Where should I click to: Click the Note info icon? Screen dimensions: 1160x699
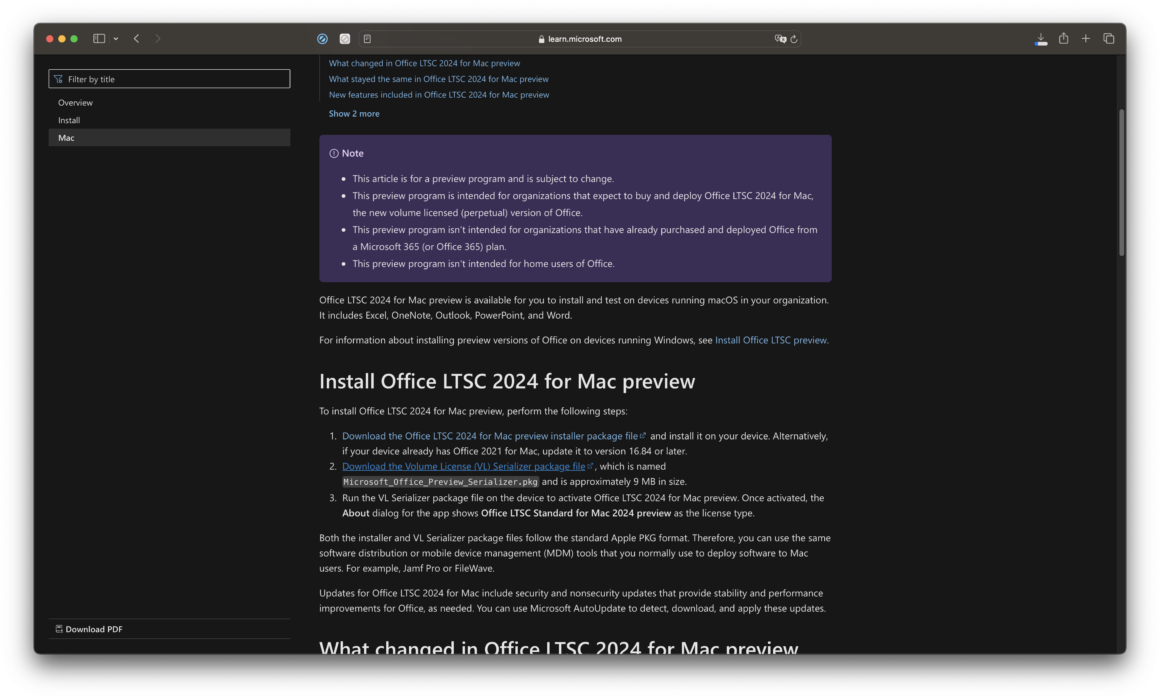point(334,154)
